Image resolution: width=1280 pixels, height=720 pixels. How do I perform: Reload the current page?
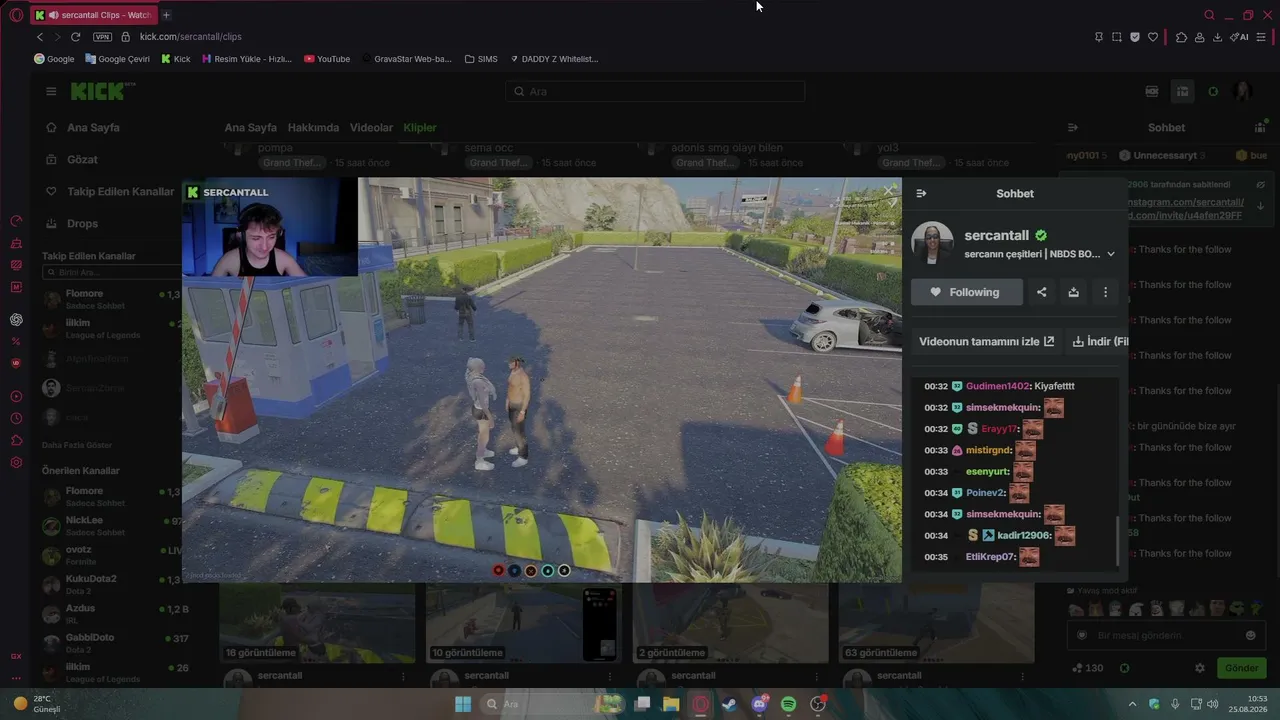click(75, 37)
